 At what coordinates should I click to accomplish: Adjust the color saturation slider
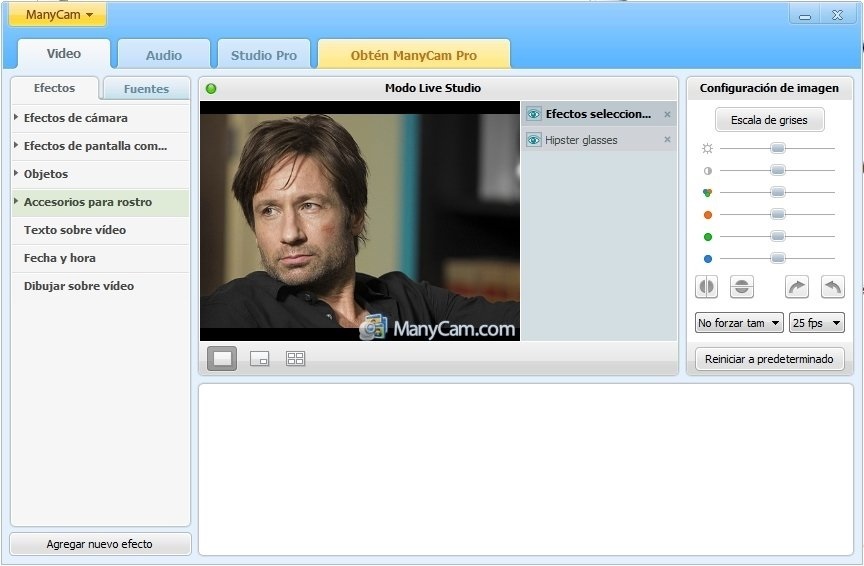[x=777, y=192]
